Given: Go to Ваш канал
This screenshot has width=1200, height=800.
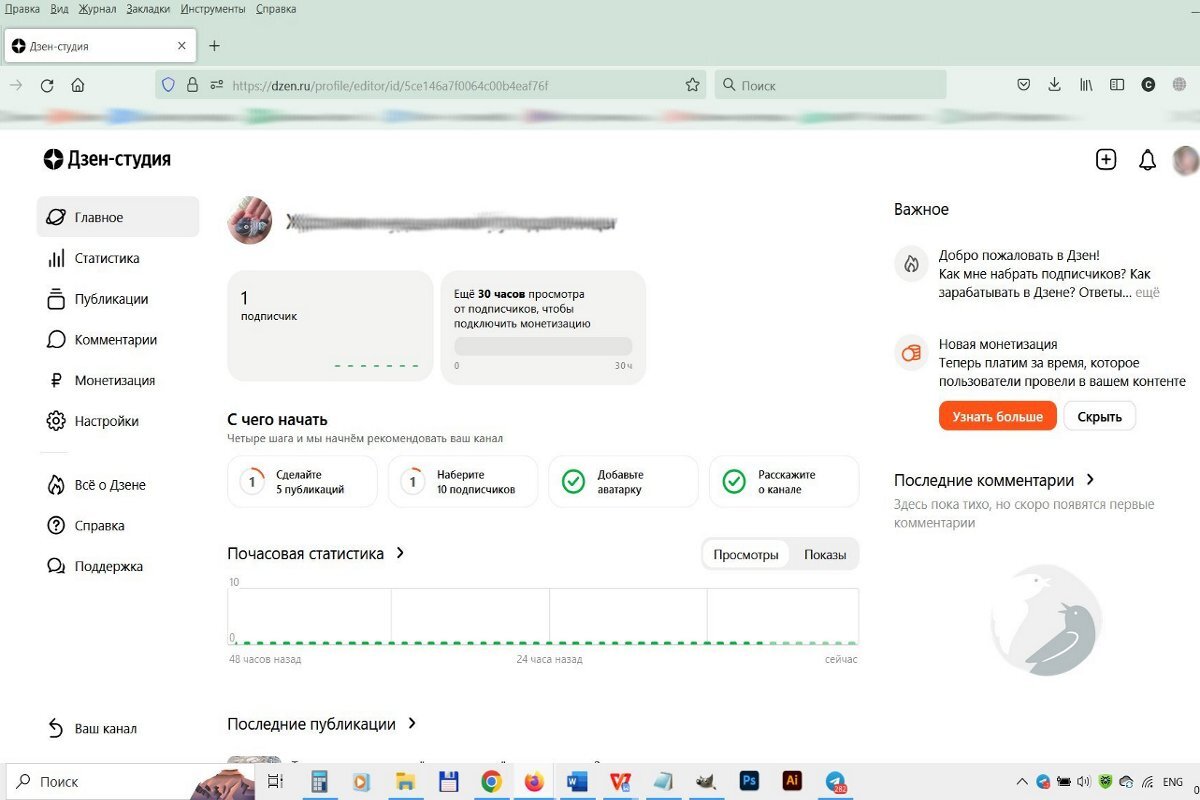Looking at the screenshot, I should click(x=93, y=729).
